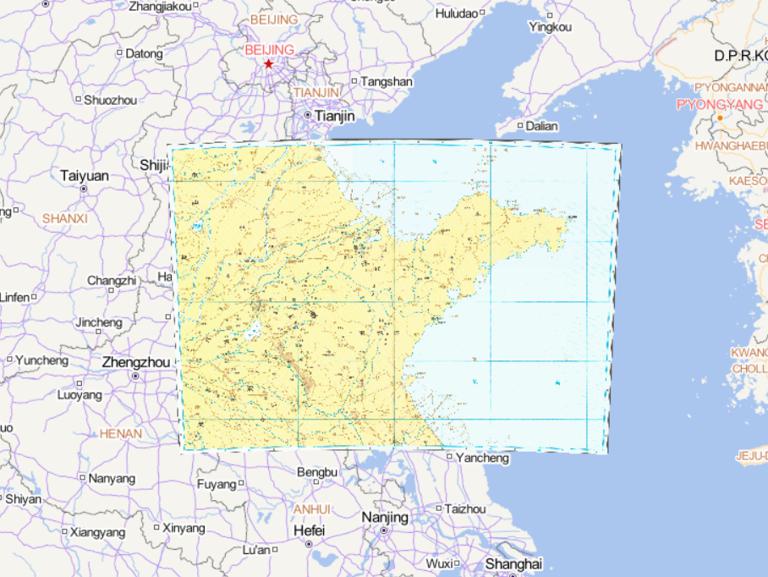
Task: Click the circle marker below Taiyuan label
Action: [84, 189]
